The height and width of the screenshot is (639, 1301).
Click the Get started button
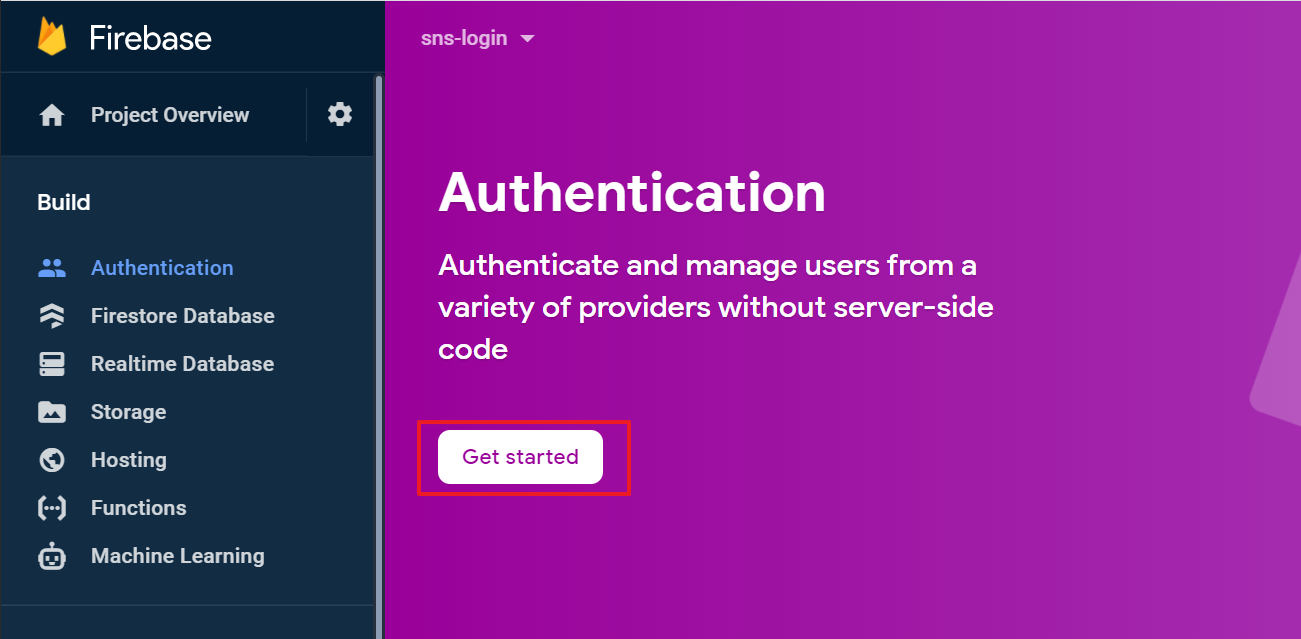point(520,457)
